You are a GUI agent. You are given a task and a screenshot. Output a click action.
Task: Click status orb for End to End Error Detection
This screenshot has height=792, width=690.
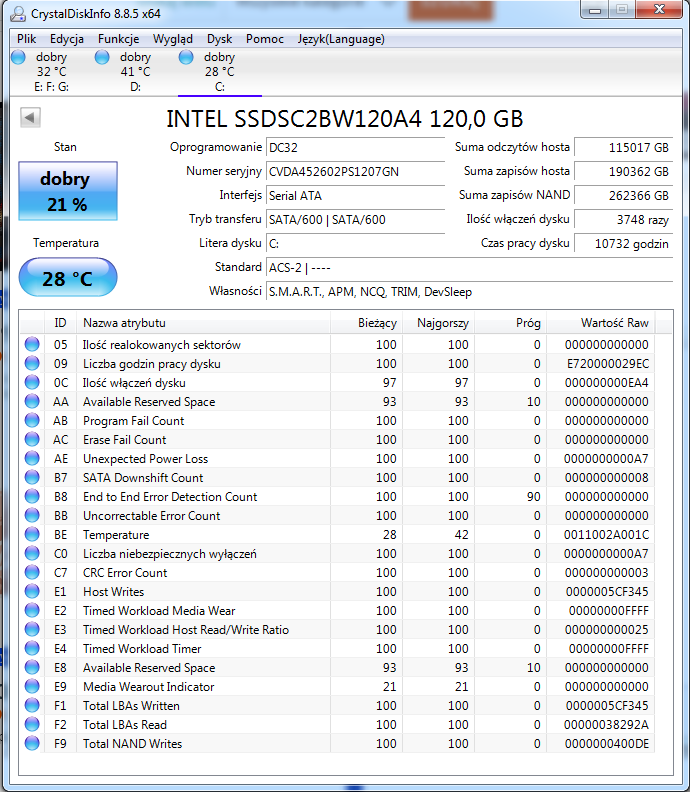coord(32,496)
